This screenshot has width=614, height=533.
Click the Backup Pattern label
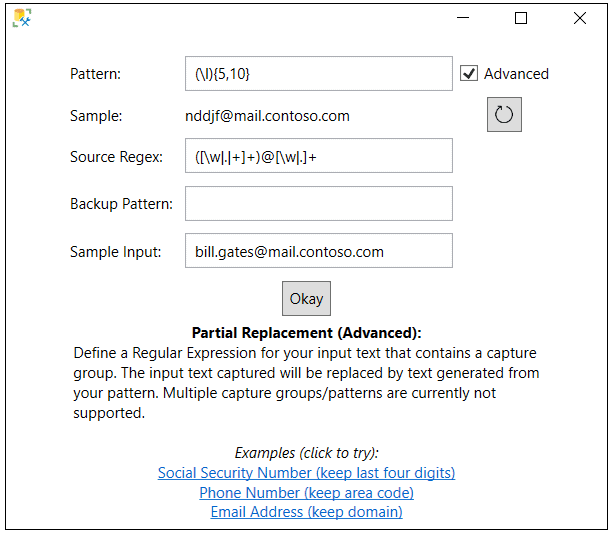121,204
